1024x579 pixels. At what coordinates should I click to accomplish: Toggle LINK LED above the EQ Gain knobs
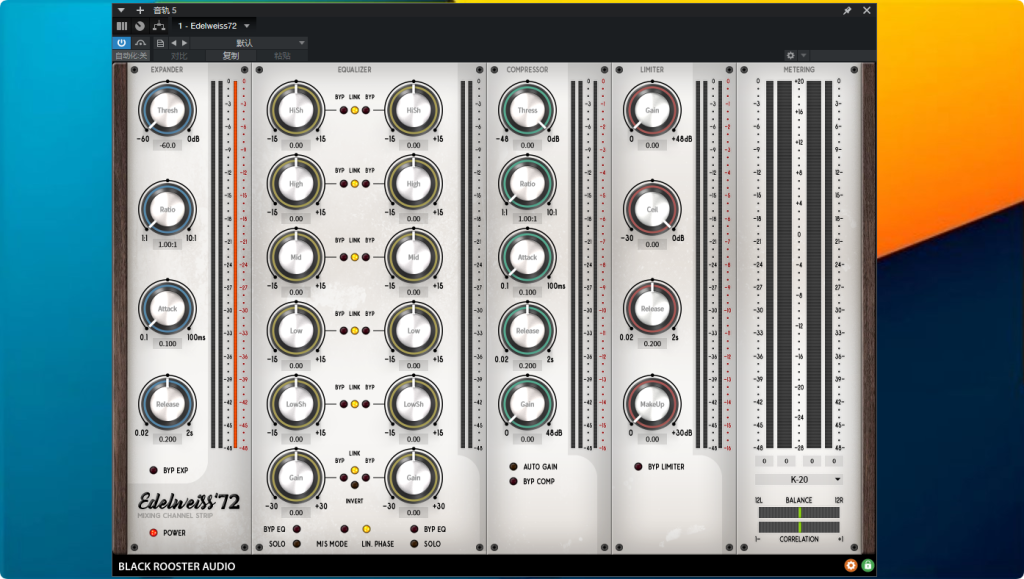[x=355, y=470]
